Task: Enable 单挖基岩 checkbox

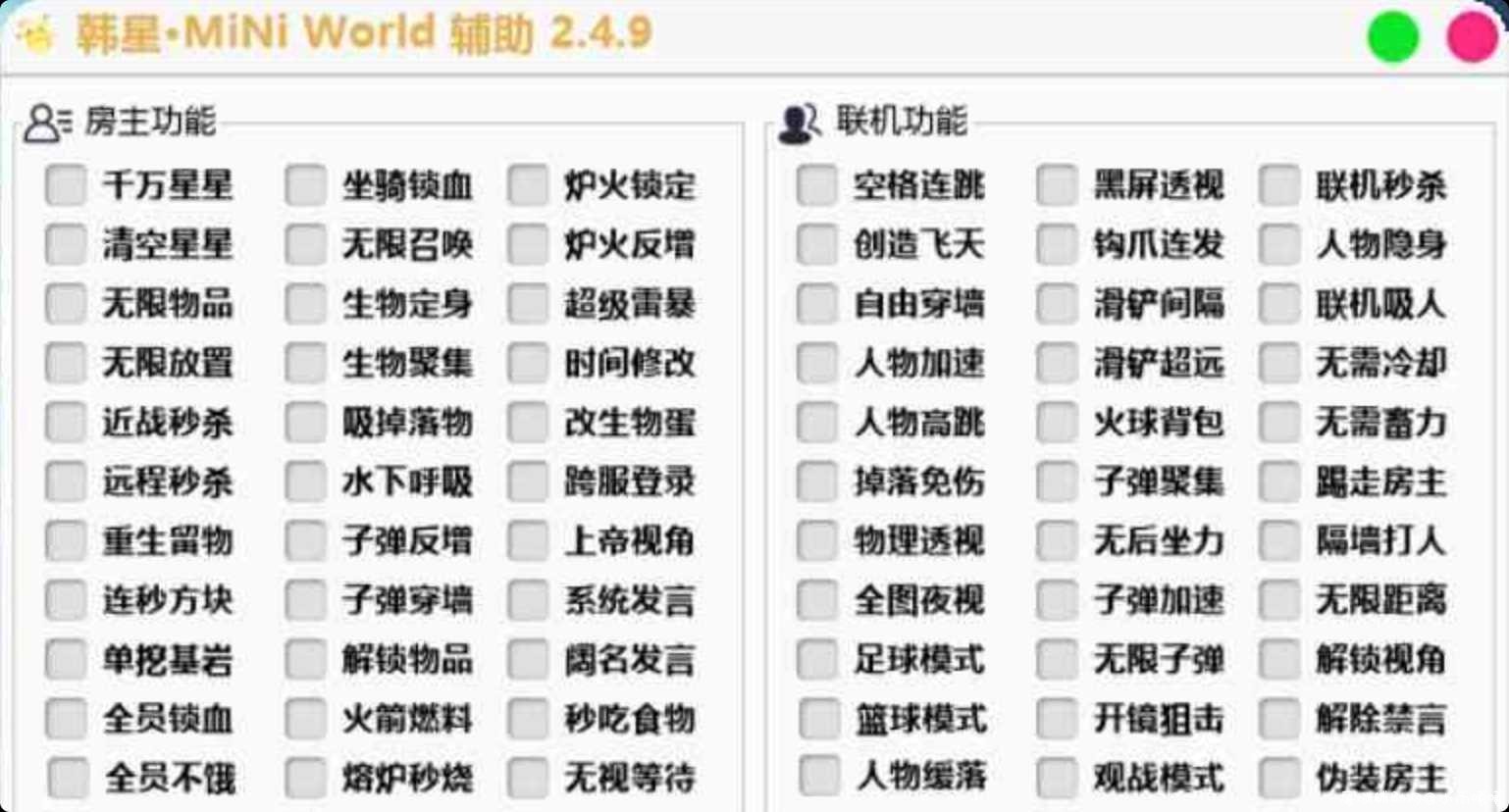Action: [x=67, y=660]
